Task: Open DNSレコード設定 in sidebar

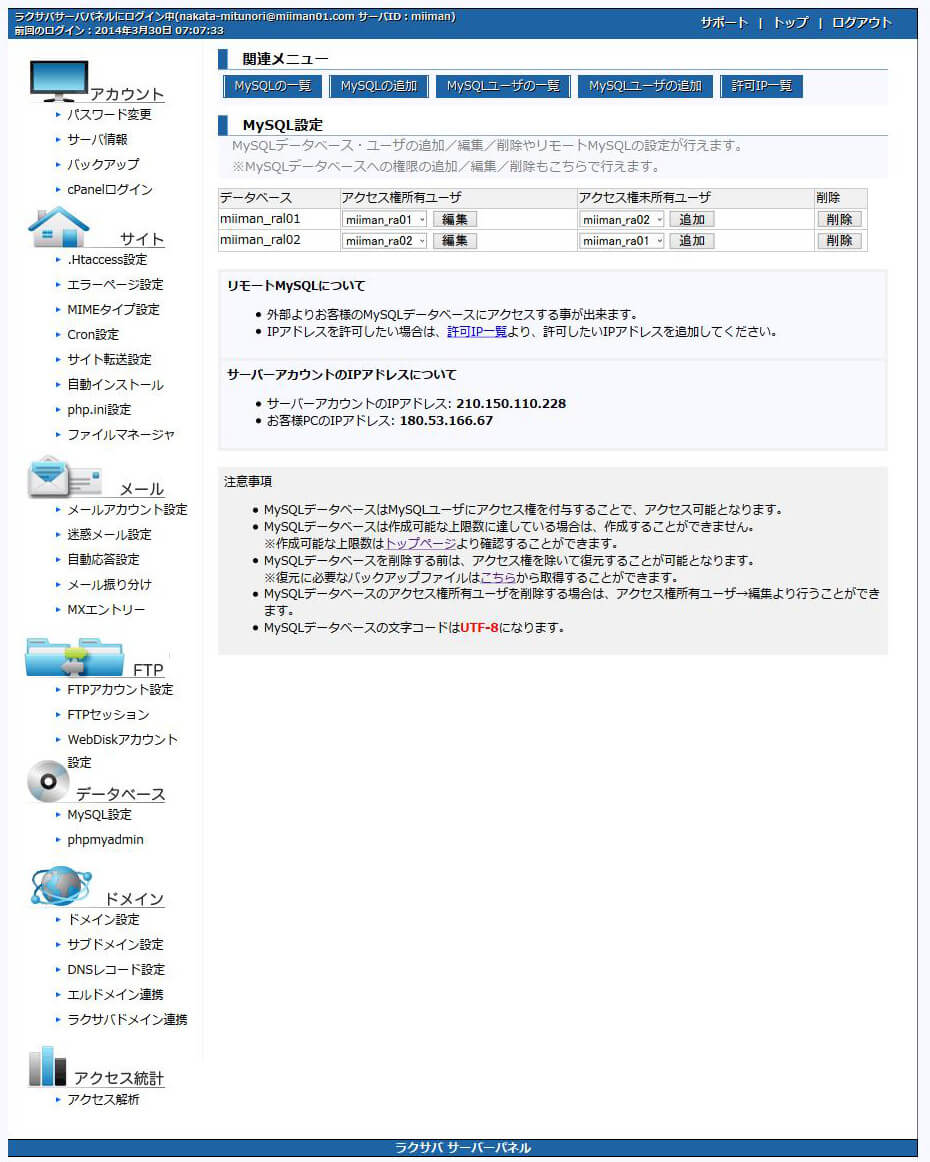Action: click(x=116, y=970)
